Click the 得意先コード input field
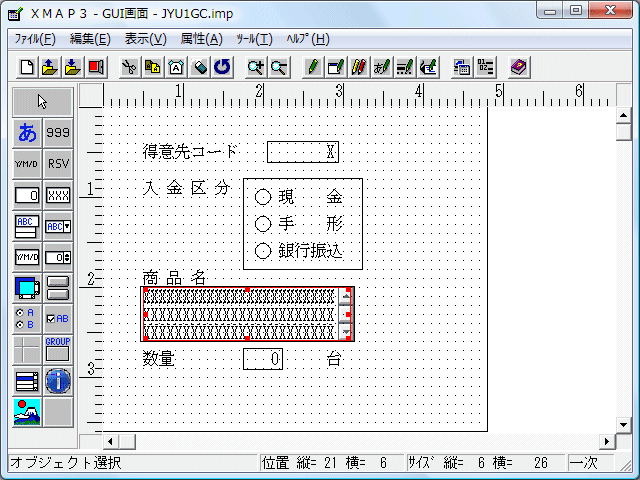This screenshot has height=480, width=640. [x=302, y=152]
